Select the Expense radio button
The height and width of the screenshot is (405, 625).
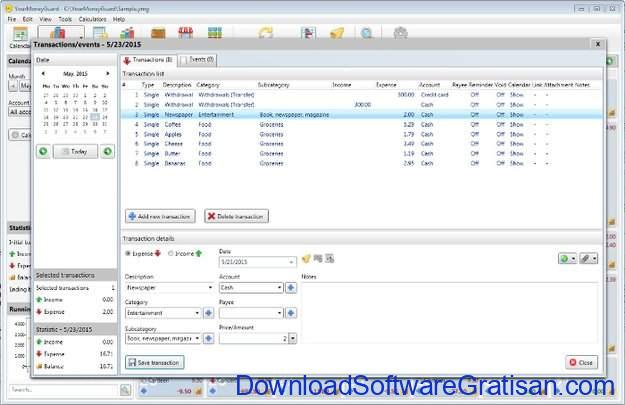[x=128, y=254]
